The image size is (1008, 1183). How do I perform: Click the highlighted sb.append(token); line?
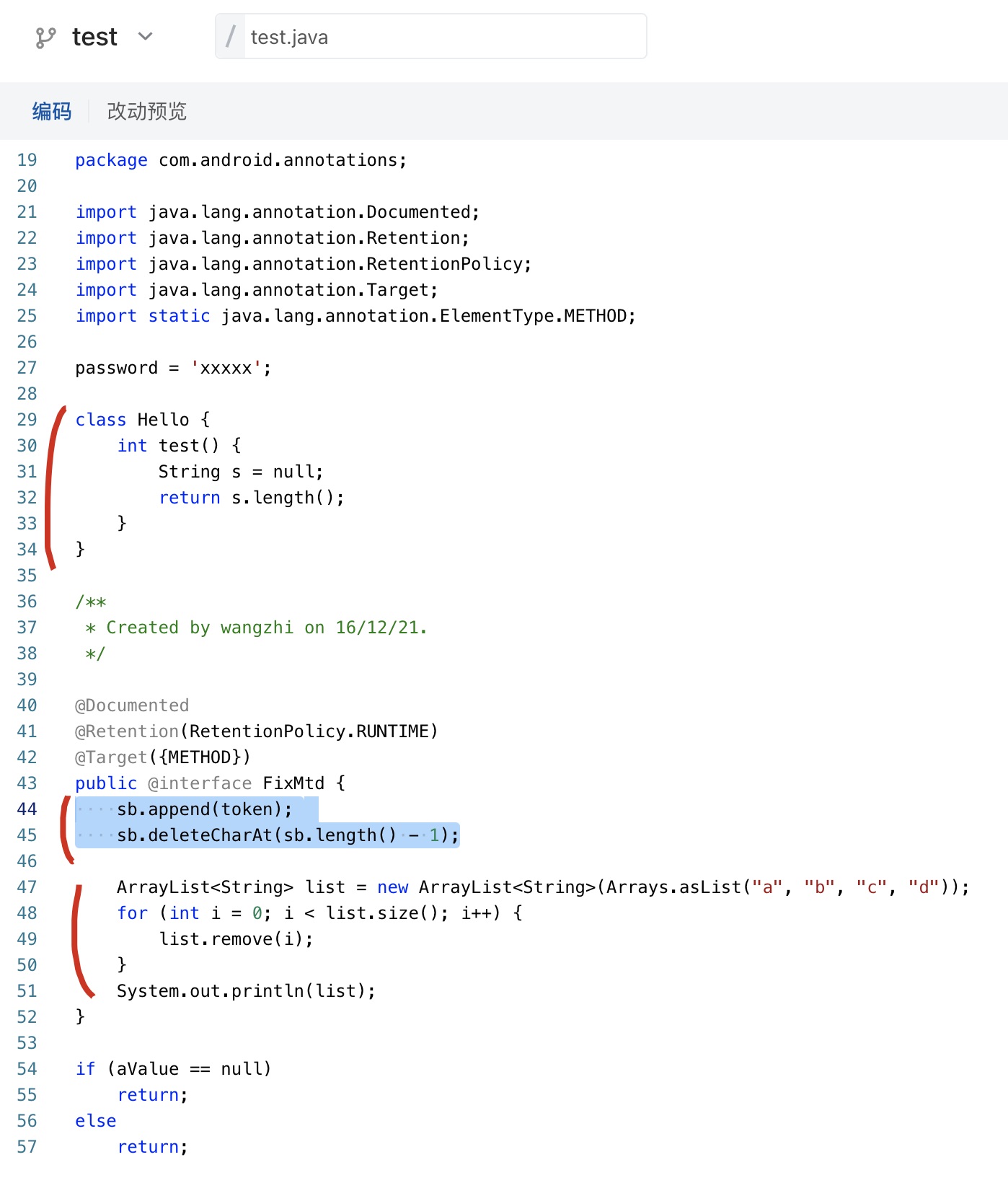pos(205,809)
